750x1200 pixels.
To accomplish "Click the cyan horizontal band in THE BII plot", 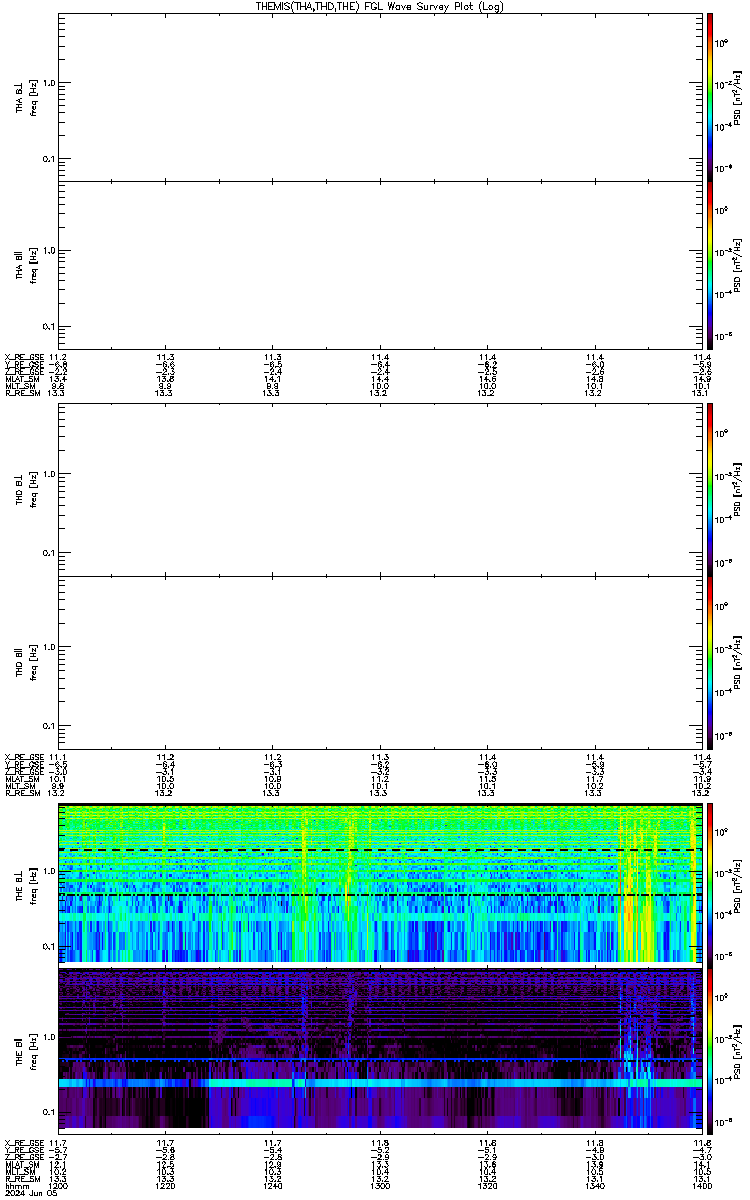I will (378, 1083).
